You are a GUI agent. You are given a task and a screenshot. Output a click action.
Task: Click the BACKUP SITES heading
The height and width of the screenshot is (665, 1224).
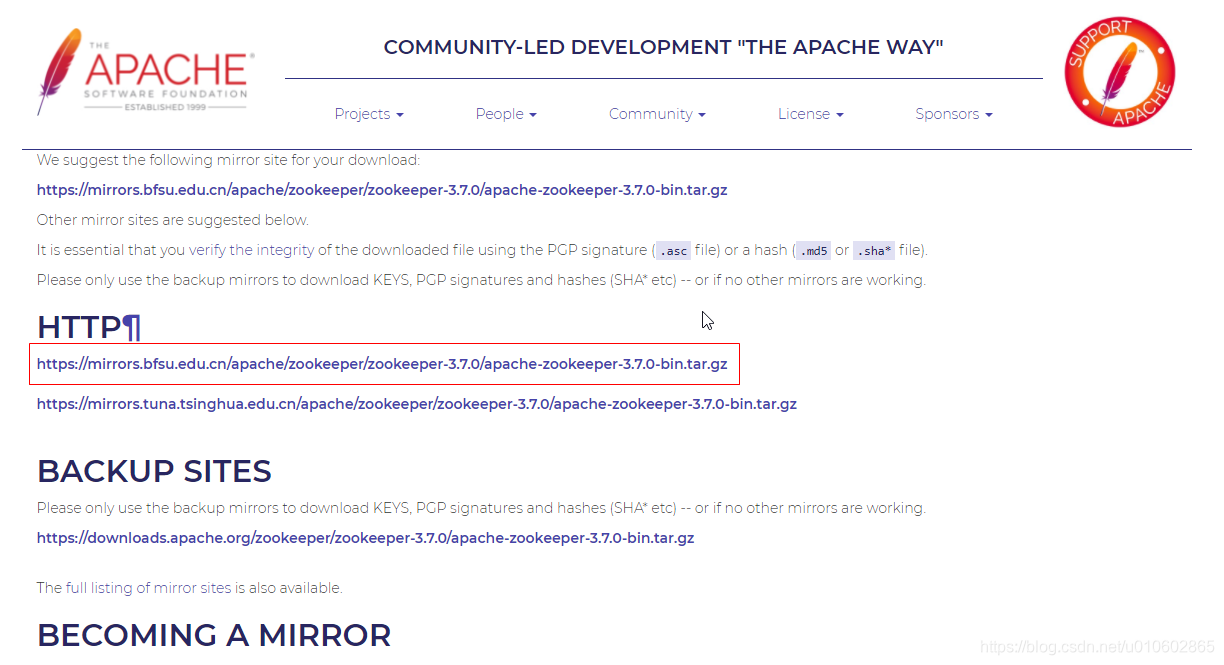pyautogui.click(x=154, y=471)
